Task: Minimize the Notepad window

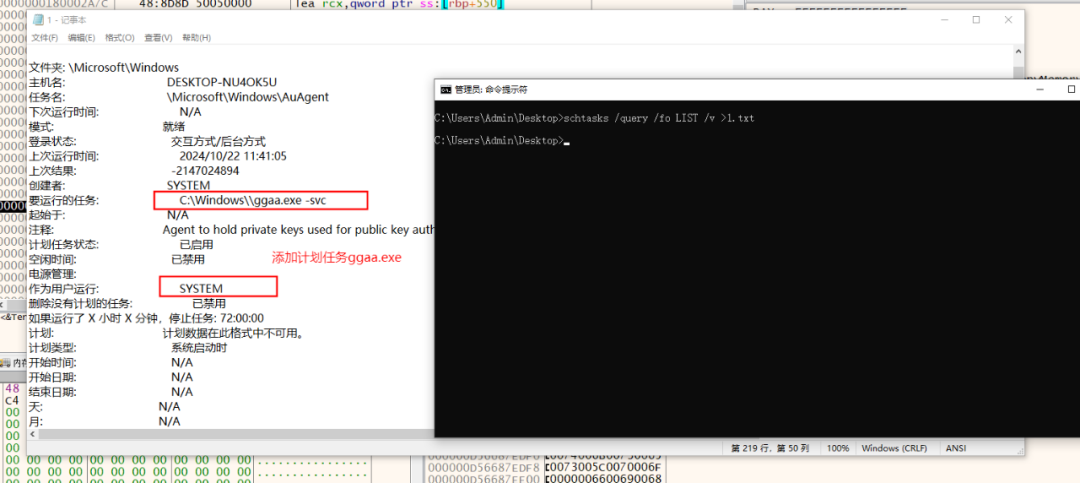Action: point(944,20)
